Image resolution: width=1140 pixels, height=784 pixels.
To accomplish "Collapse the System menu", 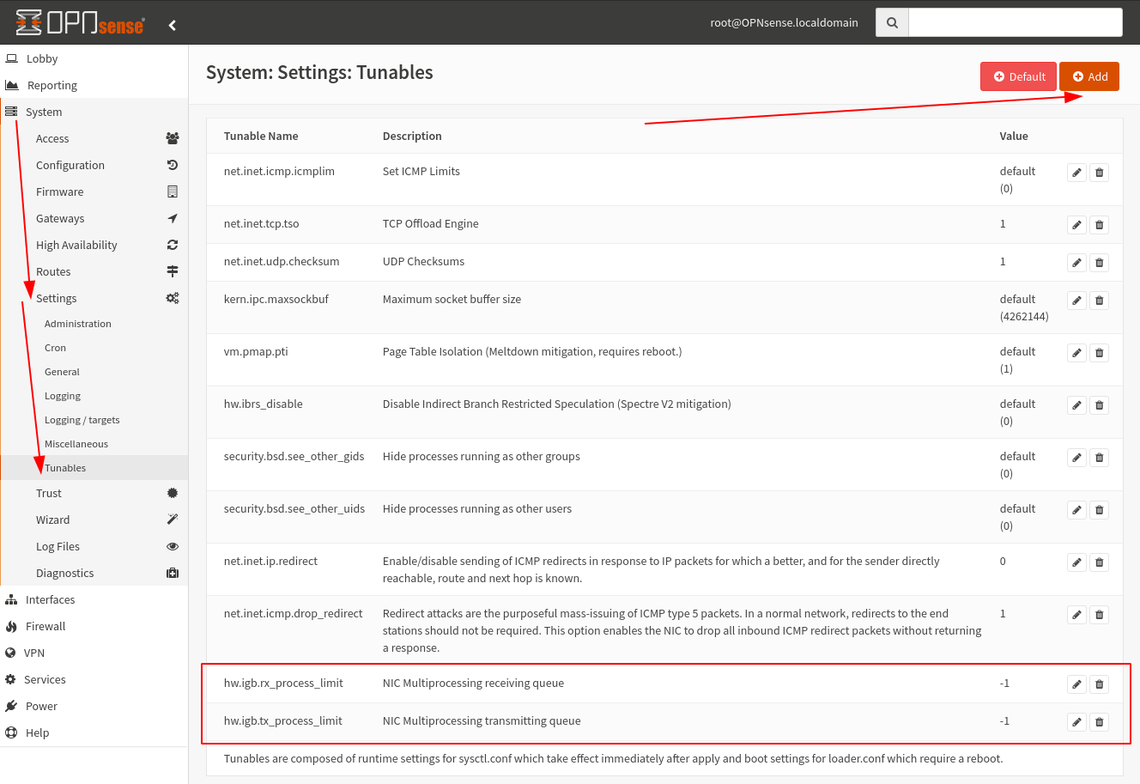I will coord(95,112).
